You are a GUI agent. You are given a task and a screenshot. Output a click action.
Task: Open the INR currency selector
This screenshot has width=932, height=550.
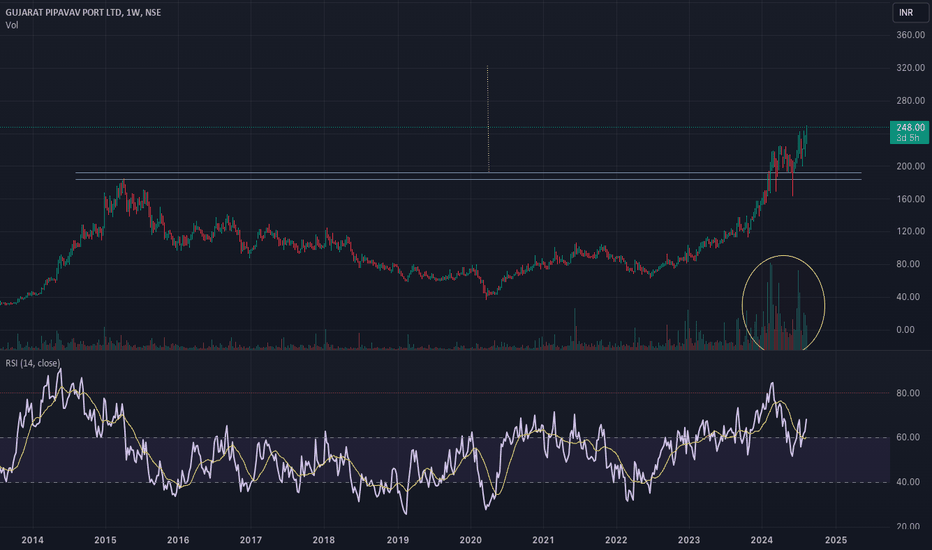click(910, 12)
